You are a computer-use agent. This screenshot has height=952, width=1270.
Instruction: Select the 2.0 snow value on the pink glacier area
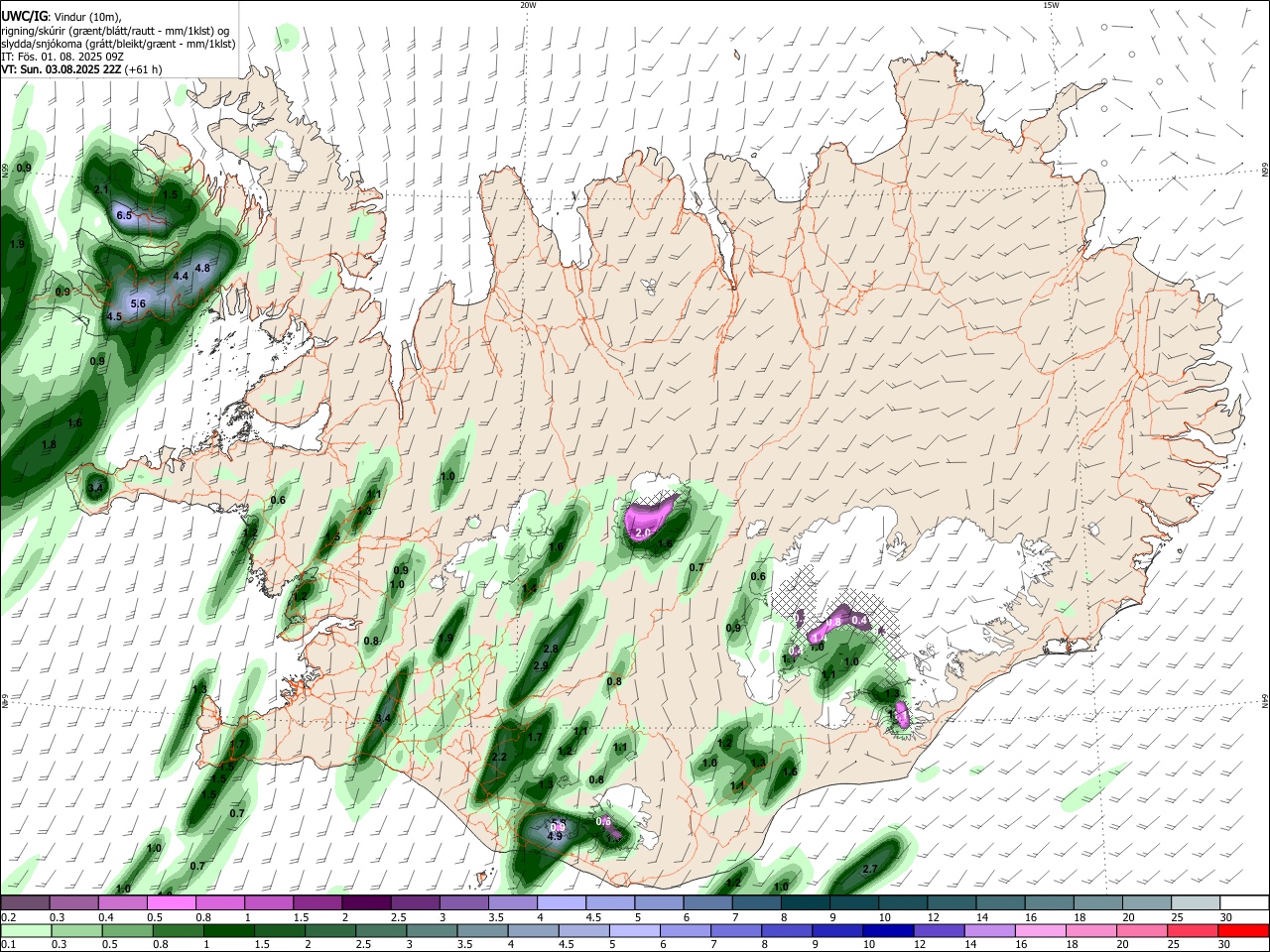642,534
